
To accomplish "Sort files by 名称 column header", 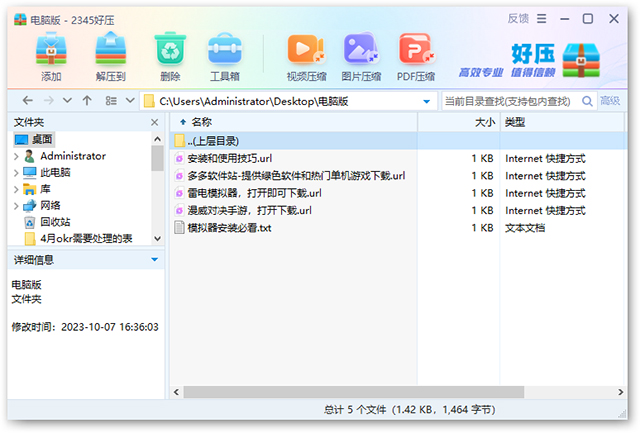I will [x=202, y=122].
